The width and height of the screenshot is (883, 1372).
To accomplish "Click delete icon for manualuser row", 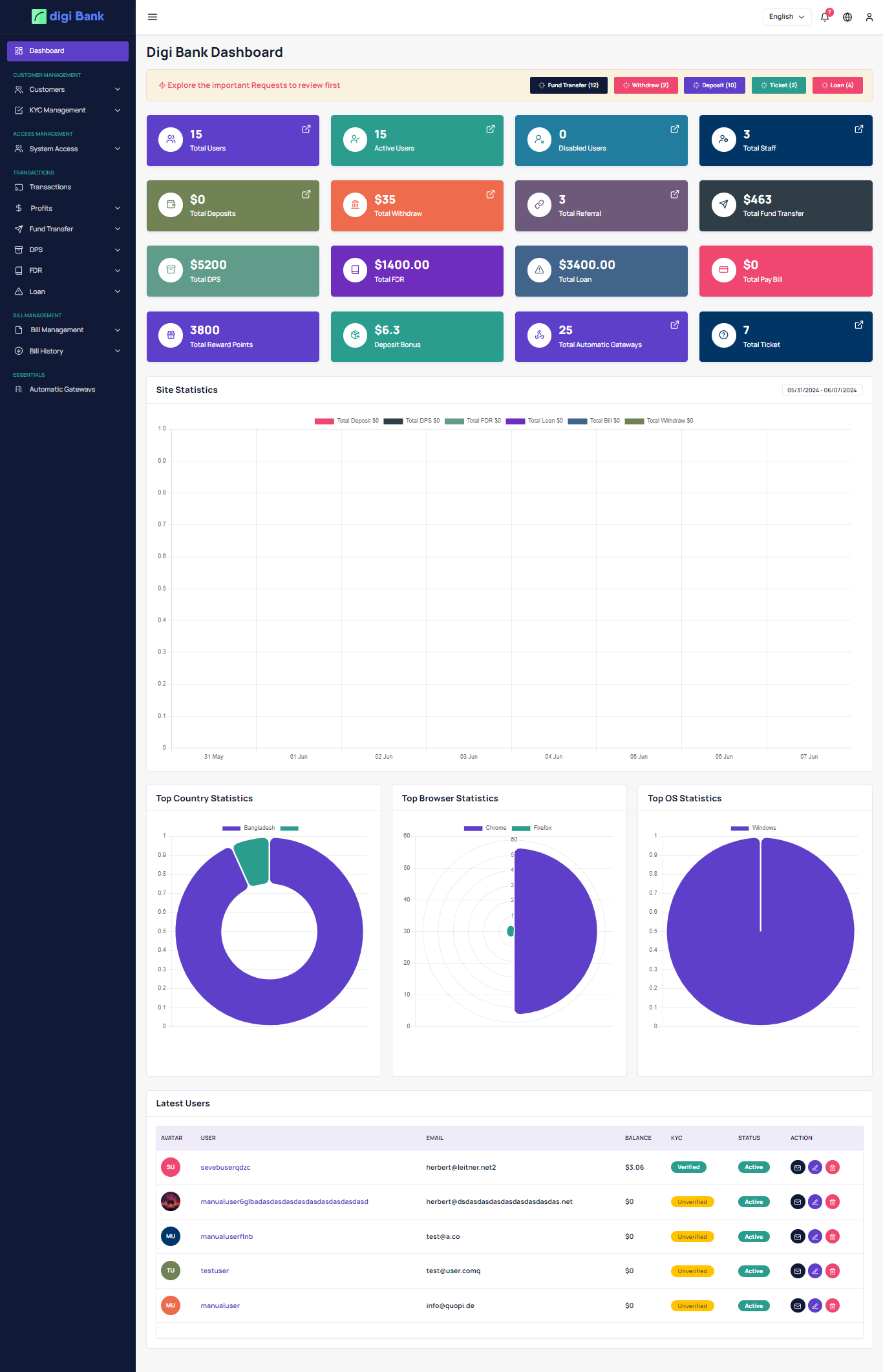I will tap(833, 1306).
